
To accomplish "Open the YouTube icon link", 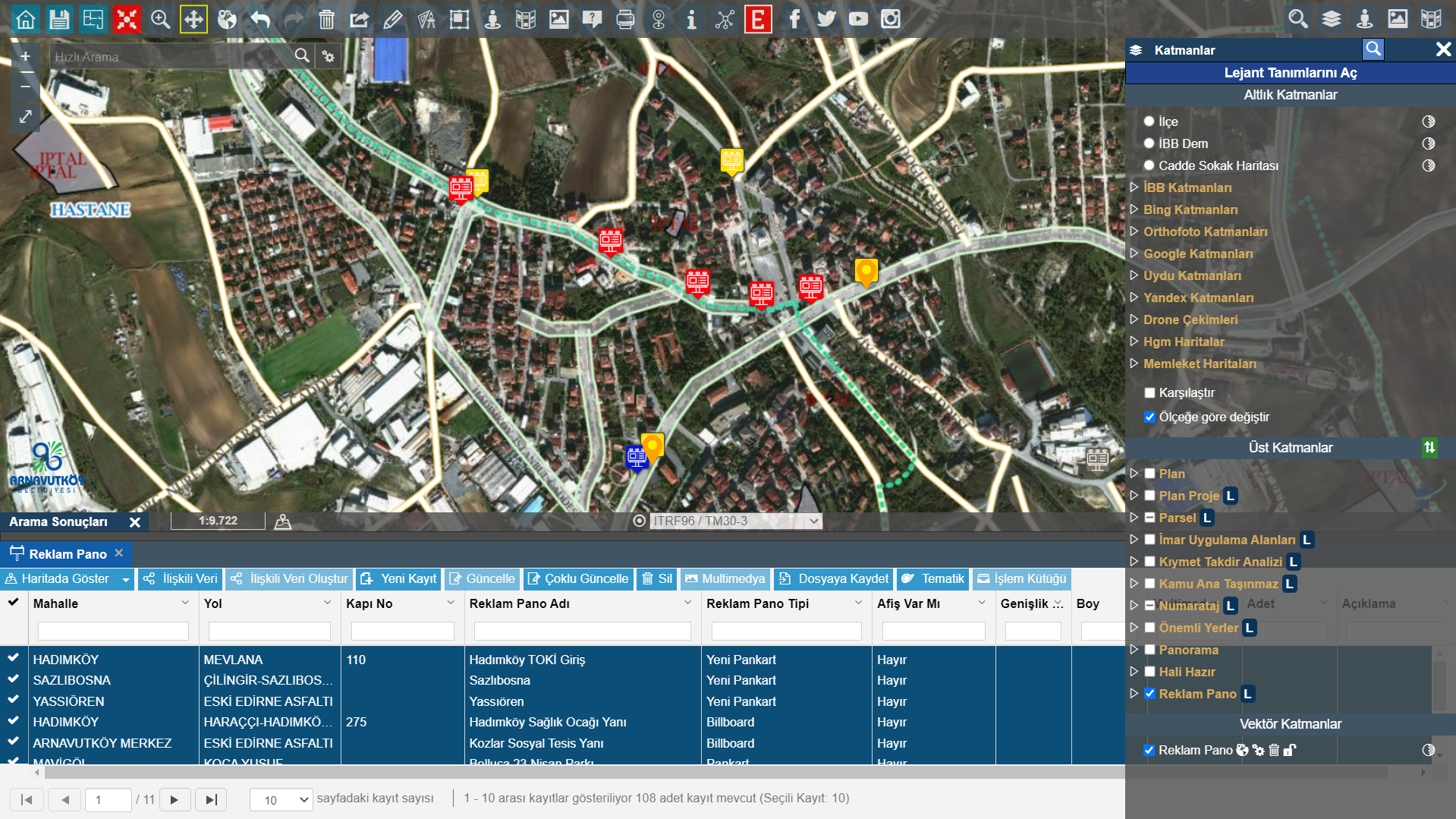I will coord(858,19).
